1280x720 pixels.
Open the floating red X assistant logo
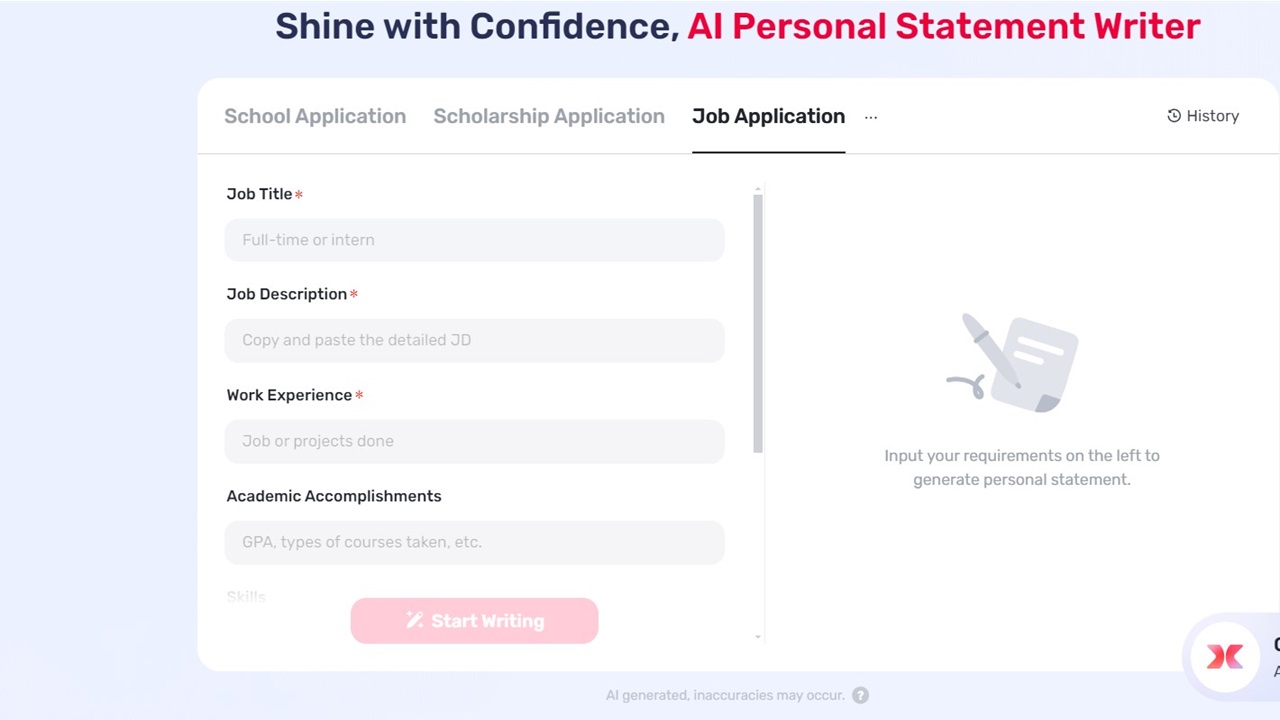pyautogui.click(x=1225, y=656)
